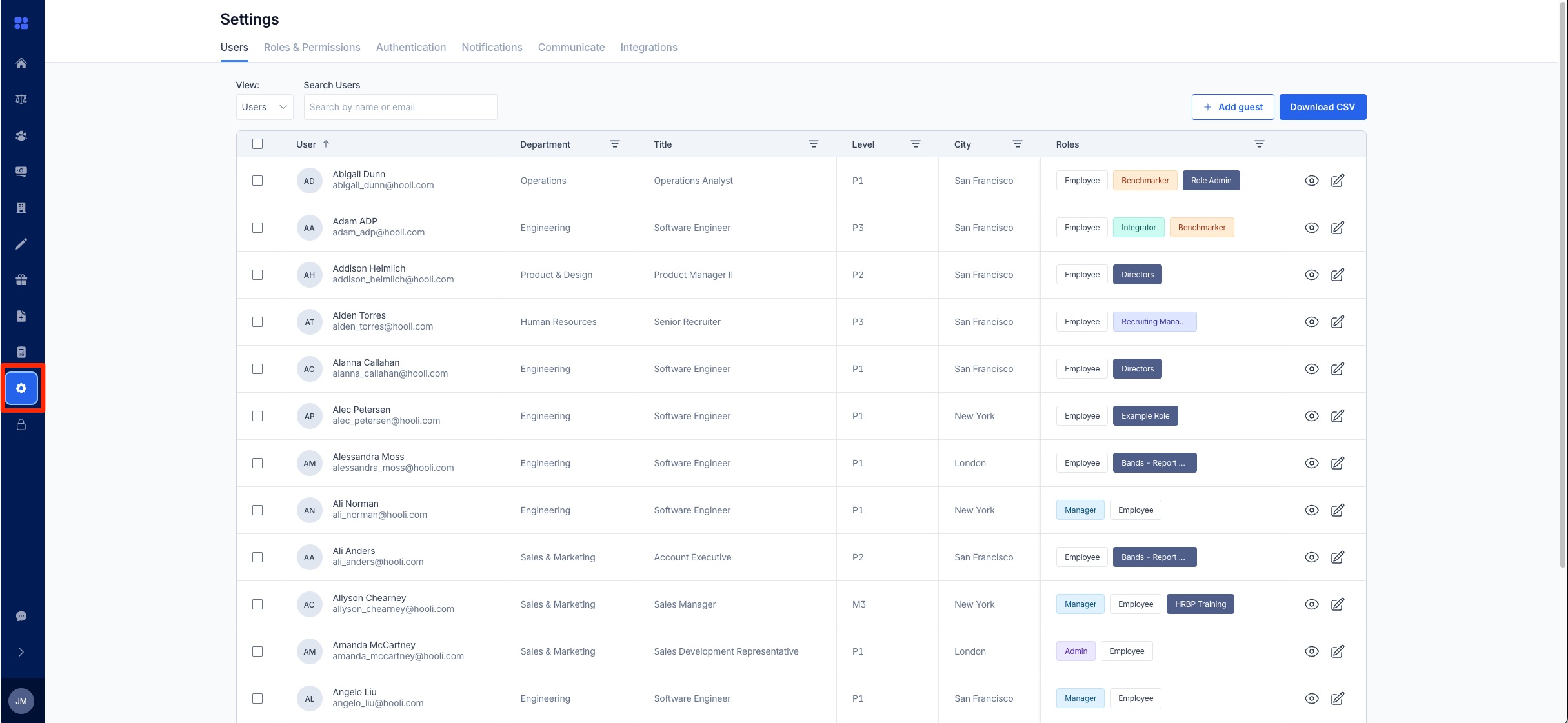Screen dimensions: 1568x723
Task: View as Abigail Dunn via eye icon
Action: [1312, 181]
